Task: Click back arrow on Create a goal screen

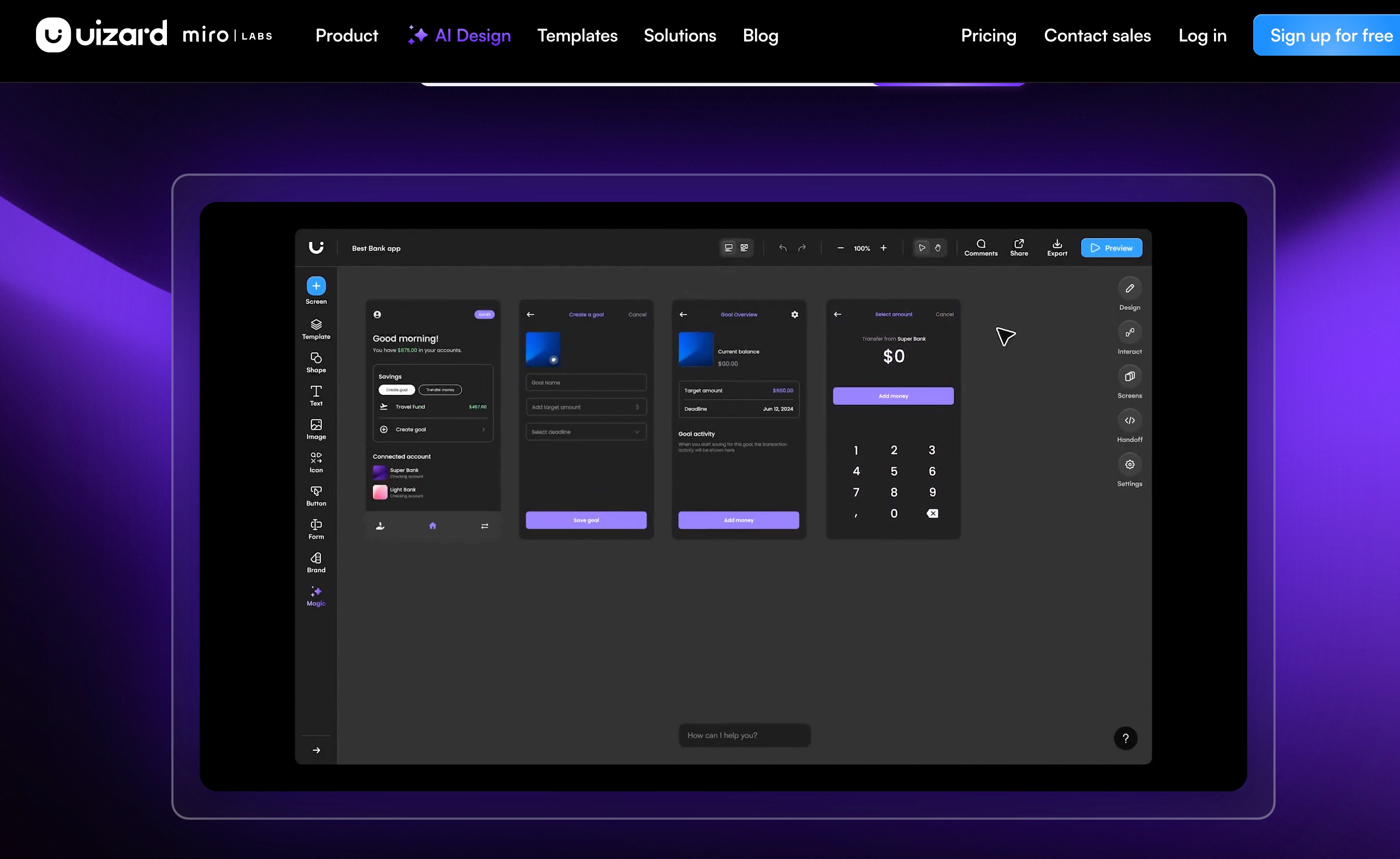Action: coord(530,314)
